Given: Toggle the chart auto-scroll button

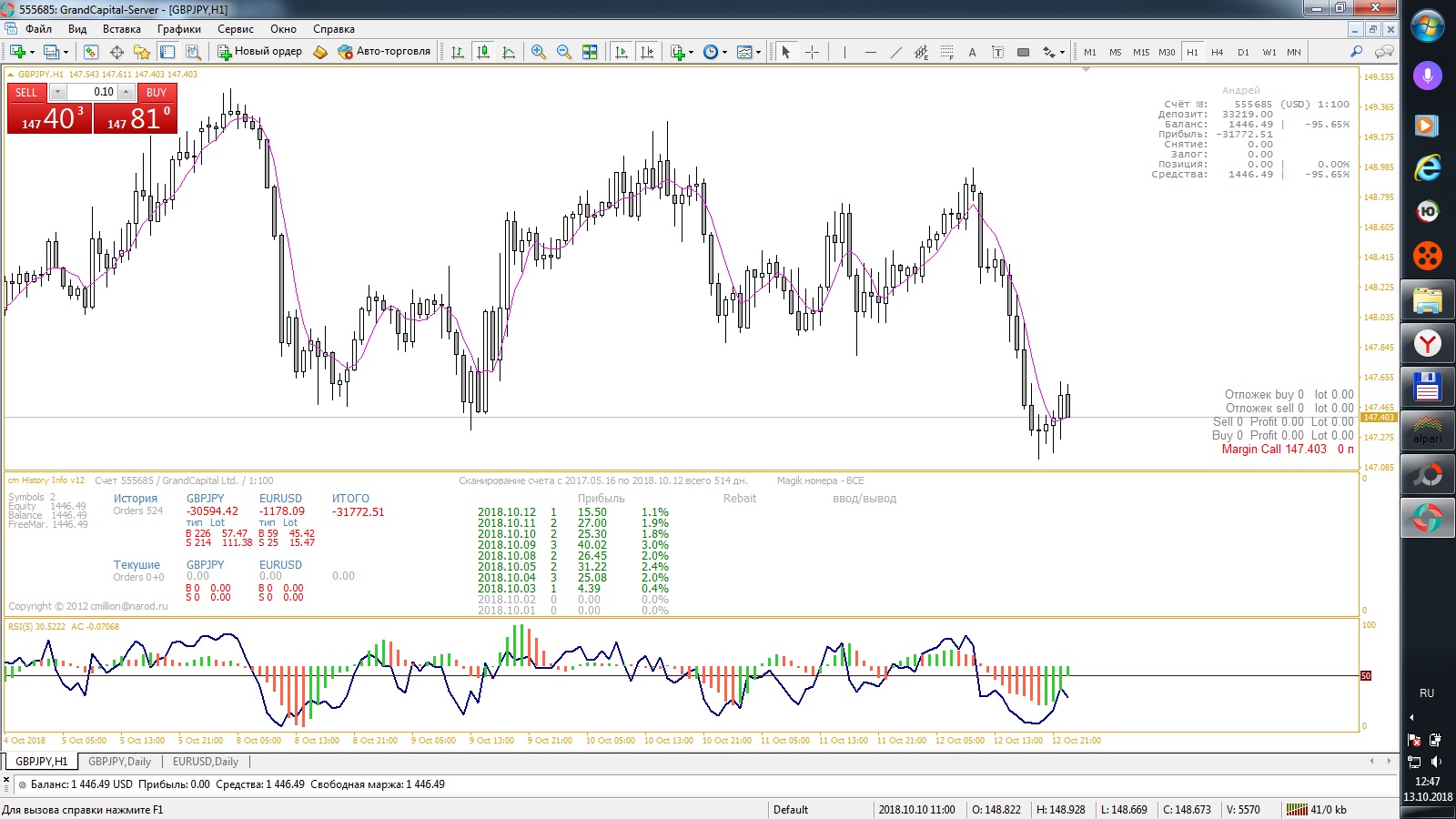Looking at the screenshot, I should 622,52.
